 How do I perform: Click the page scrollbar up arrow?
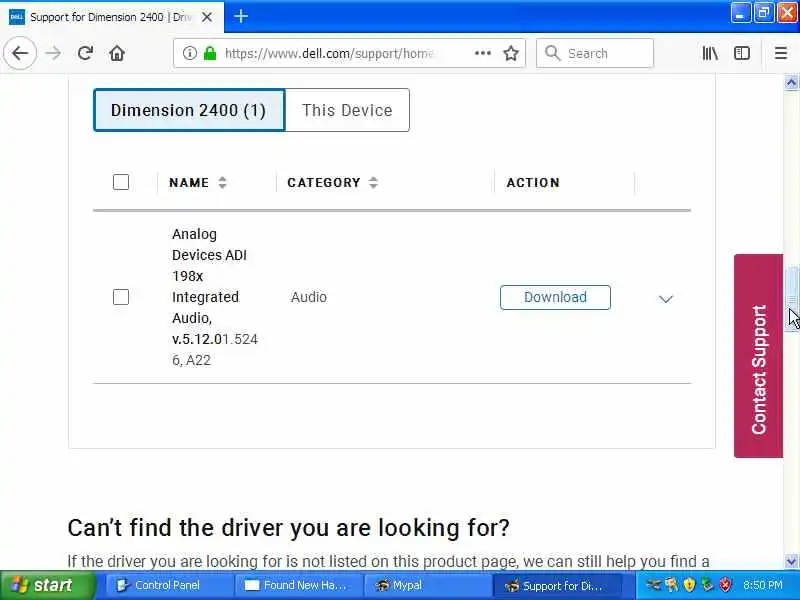[791, 82]
